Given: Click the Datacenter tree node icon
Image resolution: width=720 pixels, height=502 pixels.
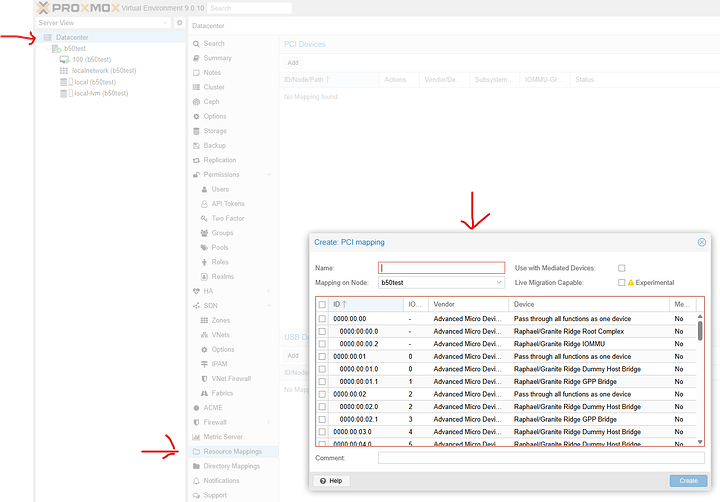Looking at the screenshot, I should pyautogui.click(x=47, y=37).
